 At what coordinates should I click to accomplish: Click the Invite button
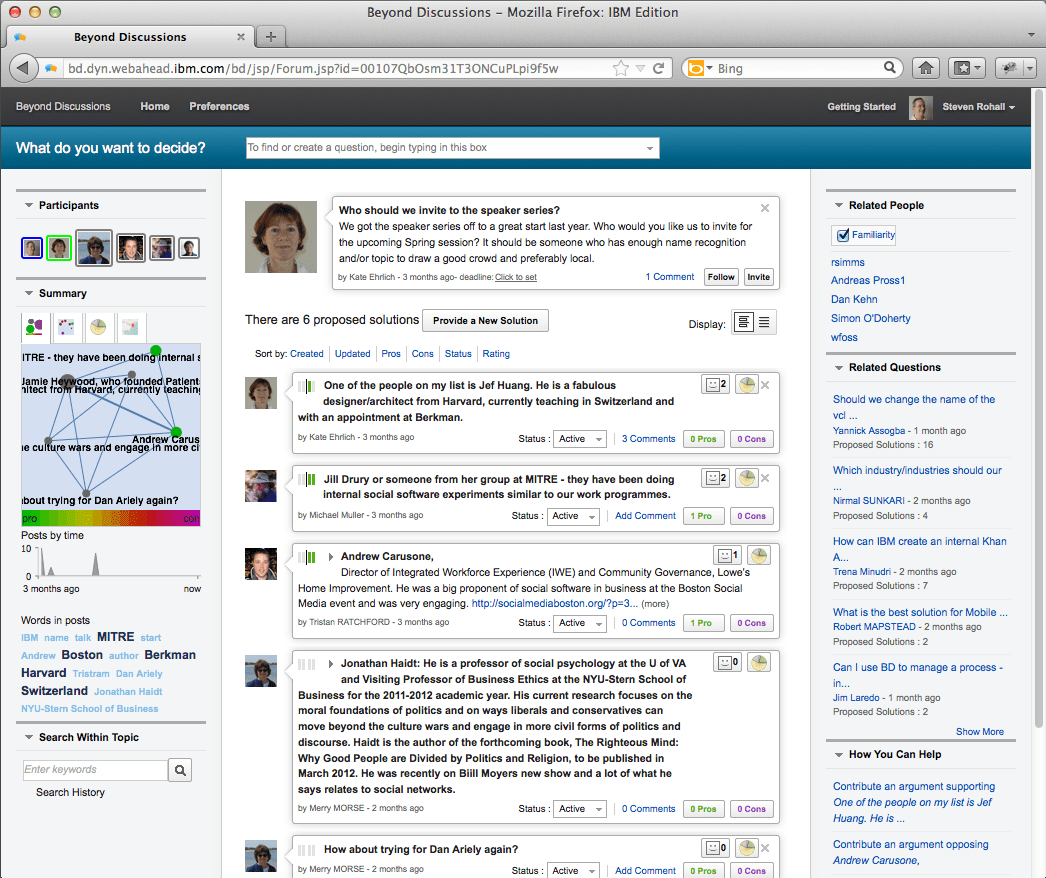[758, 277]
